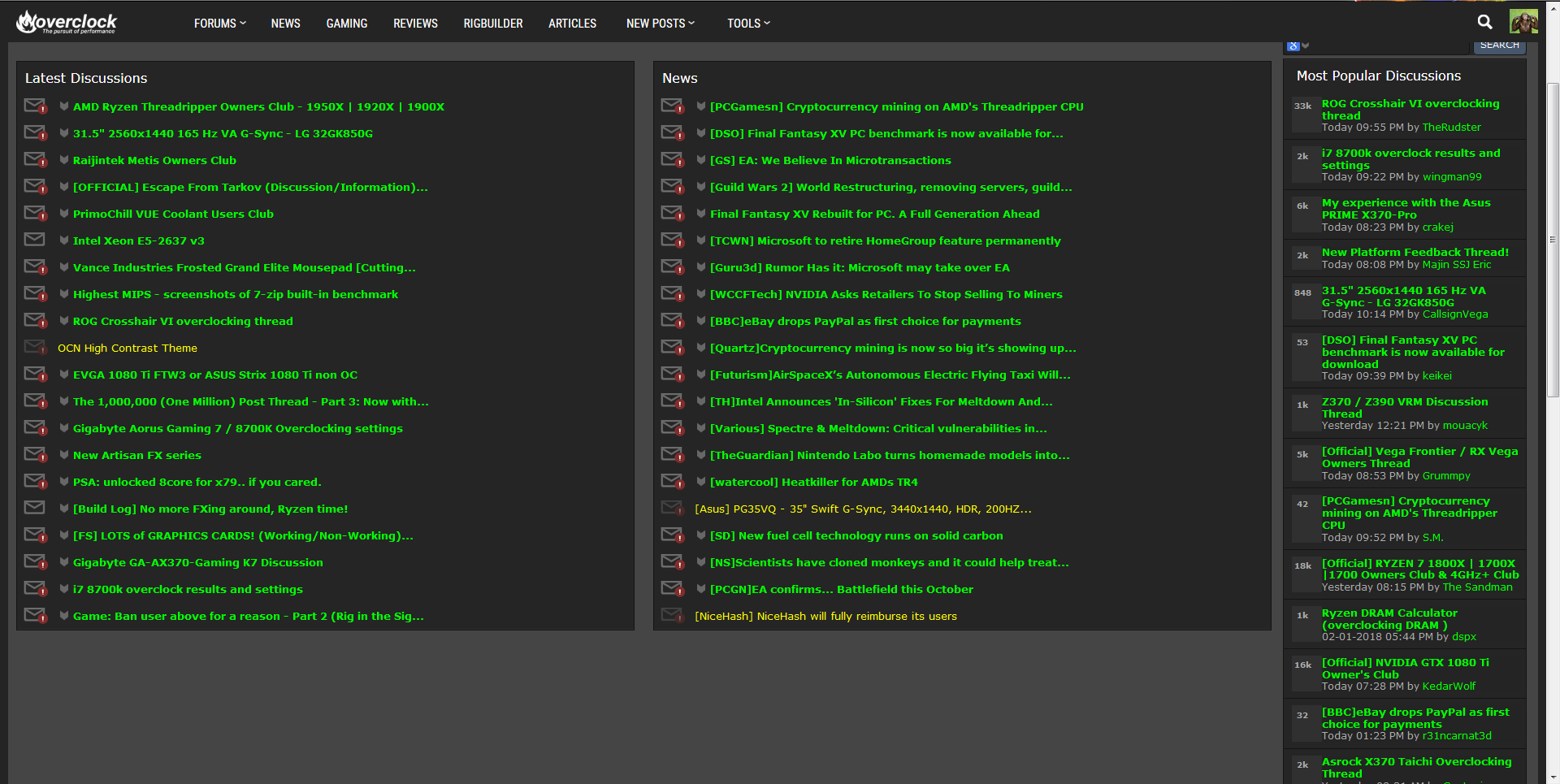The height and width of the screenshot is (784, 1560).
Task: Click jump-to-unread arrow beside EVGA 1080 Ti FTW3 thread
Action: 63,374
